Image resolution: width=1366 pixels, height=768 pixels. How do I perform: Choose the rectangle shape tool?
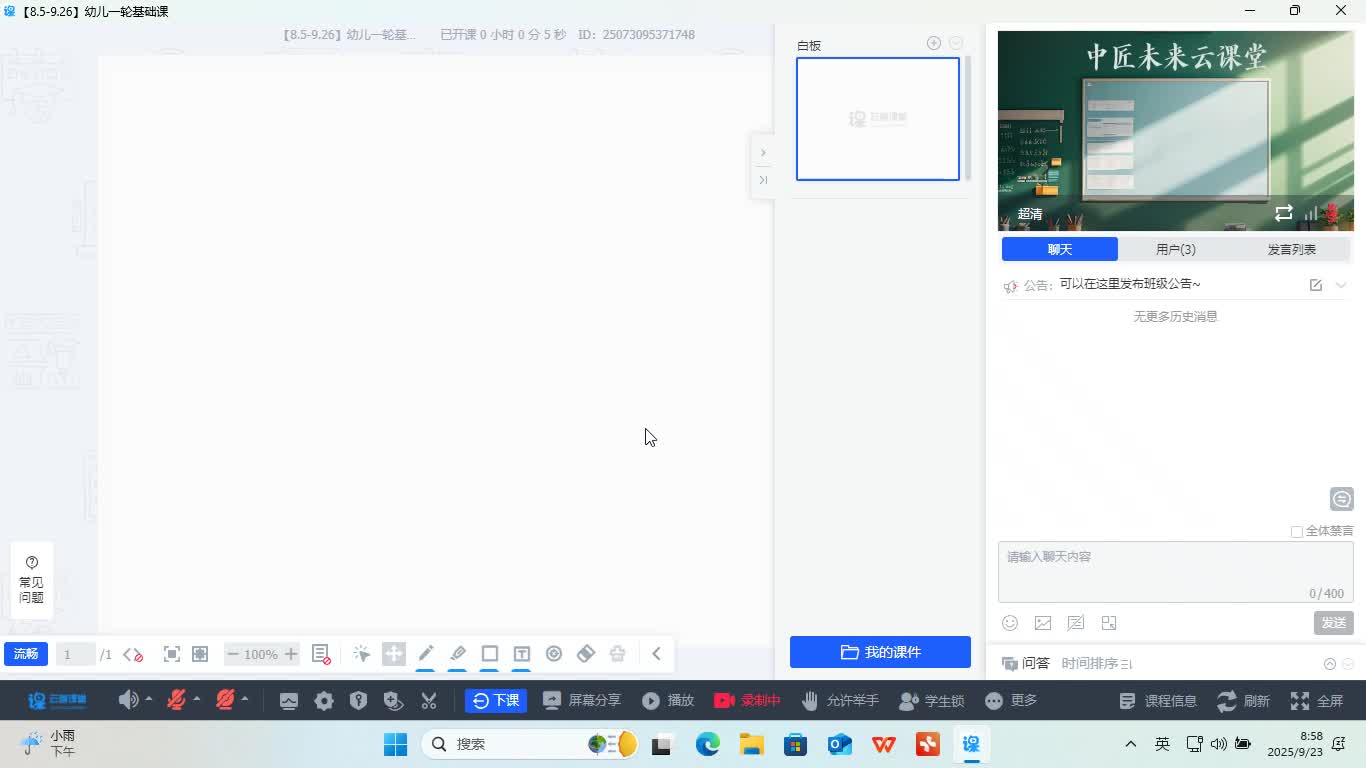coord(490,654)
